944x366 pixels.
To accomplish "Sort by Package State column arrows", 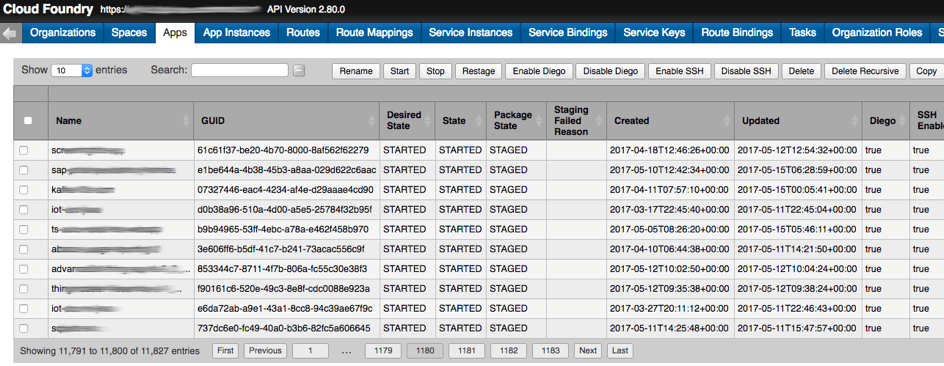I will pos(538,120).
